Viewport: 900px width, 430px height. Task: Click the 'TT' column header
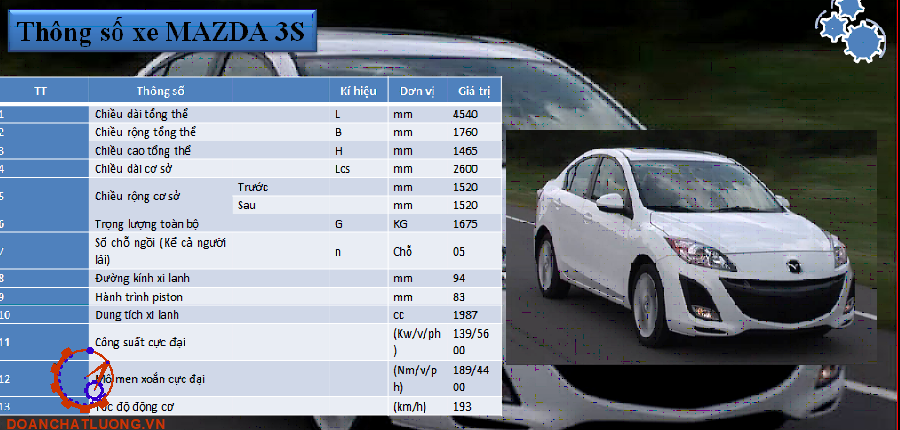coord(40,91)
